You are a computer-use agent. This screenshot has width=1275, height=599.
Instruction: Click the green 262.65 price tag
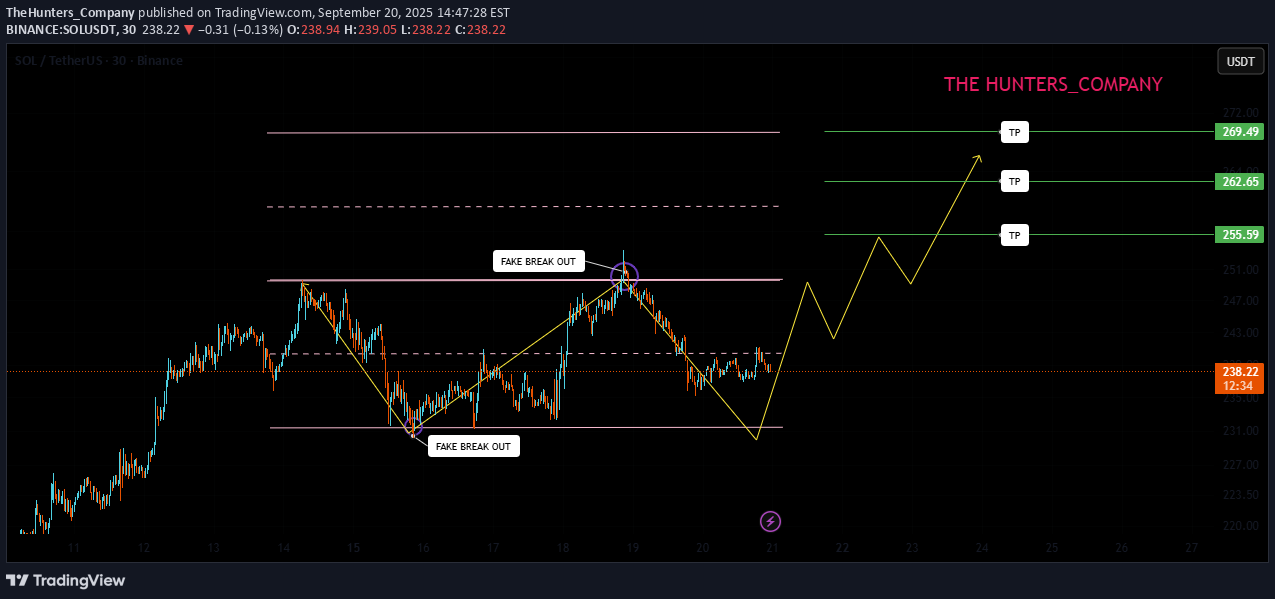click(1239, 181)
